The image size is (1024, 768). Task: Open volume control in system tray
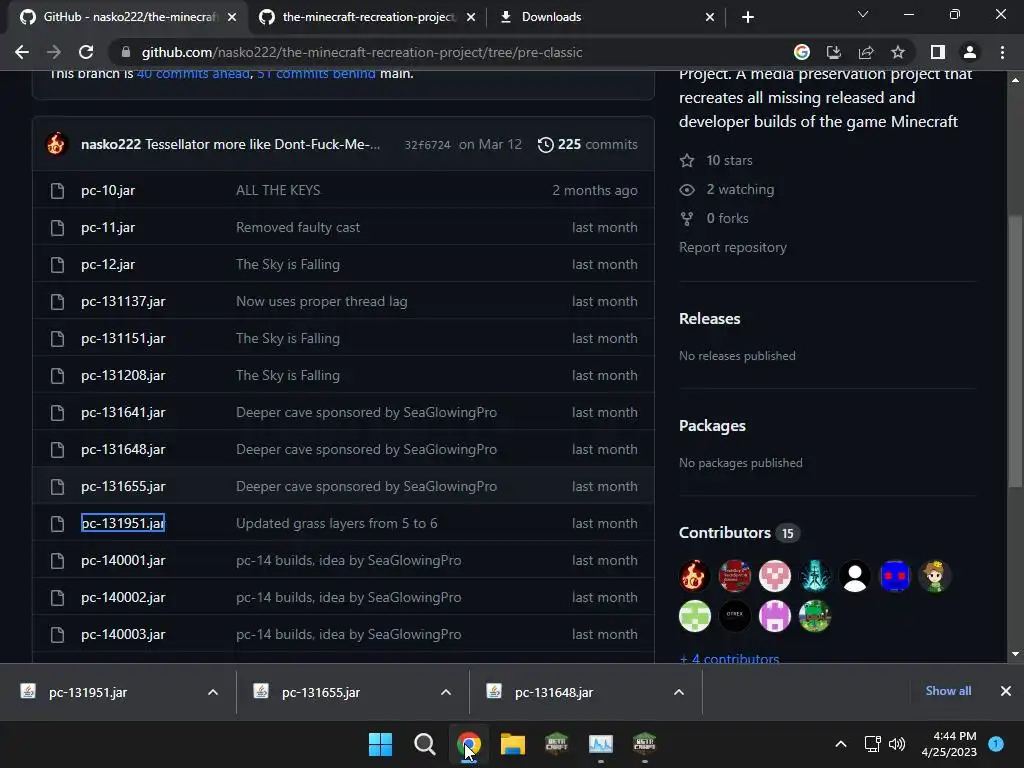(897, 744)
